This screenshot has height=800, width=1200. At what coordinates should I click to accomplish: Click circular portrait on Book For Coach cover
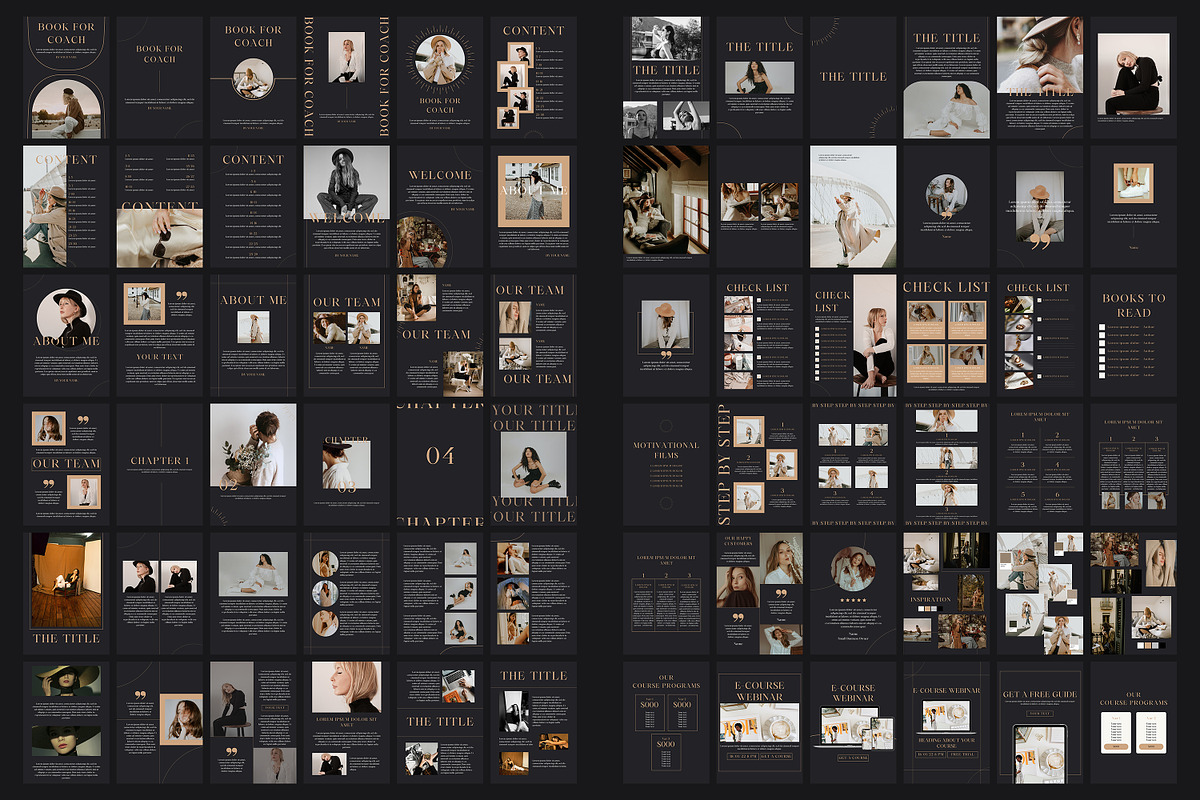[x=254, y=78]
